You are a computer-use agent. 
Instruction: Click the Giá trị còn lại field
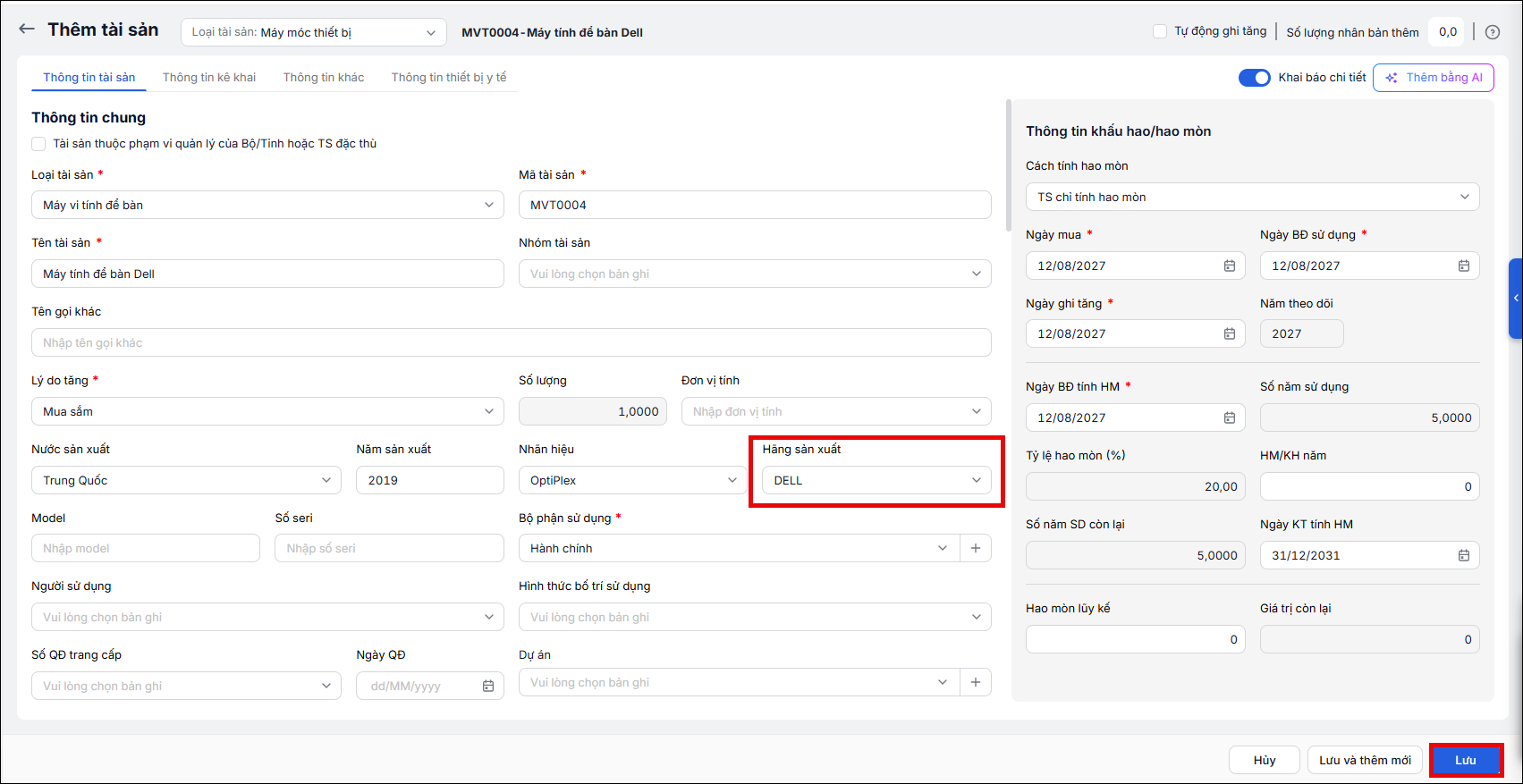pyautogui.click(x=1370, y=639)
